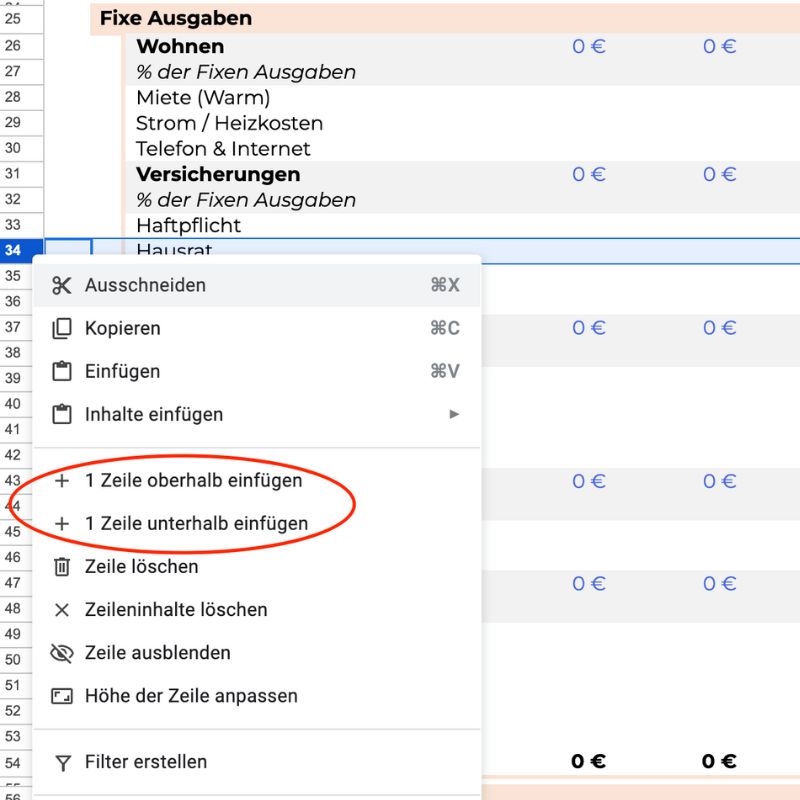Image resolution: width=800 pixels, height=800 pixels.
Task: Click the trash icon for Zeile löschen
Action: click(x=62, y=567)
